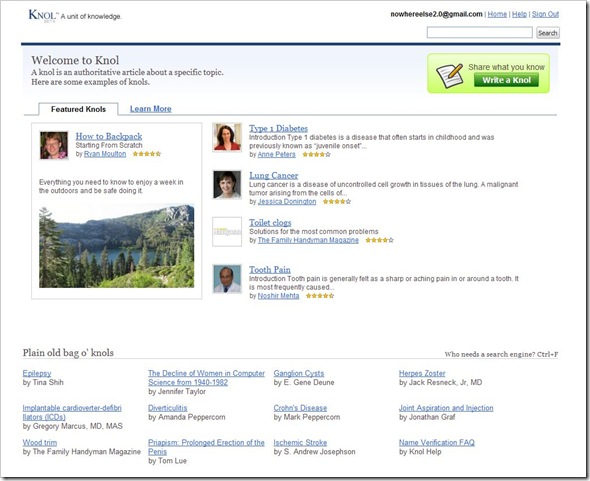Open the Name Verification FAQ link
The width and height of the screenshot is (590, 481).
coord(436,443)
